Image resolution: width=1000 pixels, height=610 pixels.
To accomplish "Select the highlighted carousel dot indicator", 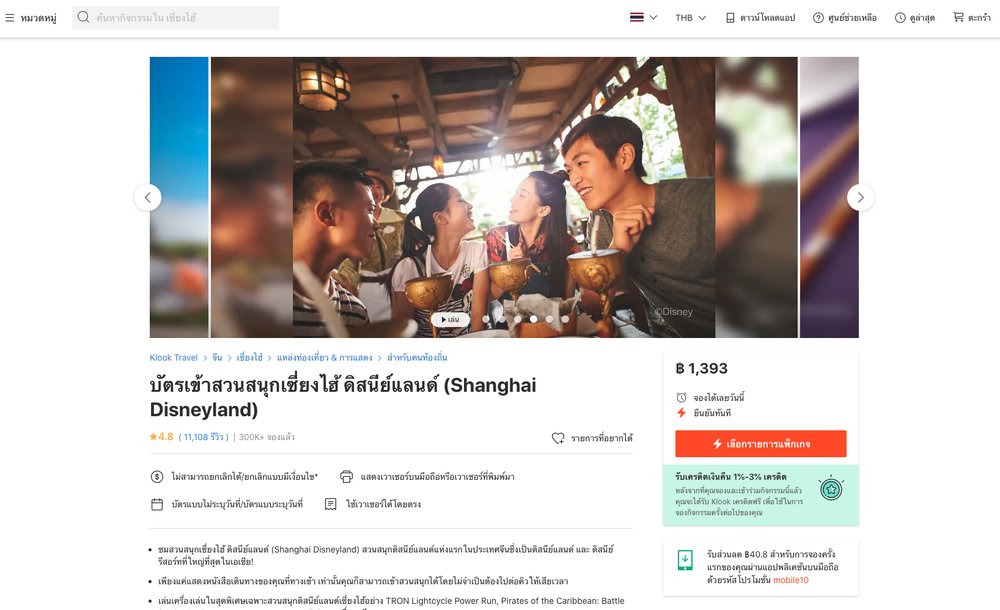I will pos(533,319).
